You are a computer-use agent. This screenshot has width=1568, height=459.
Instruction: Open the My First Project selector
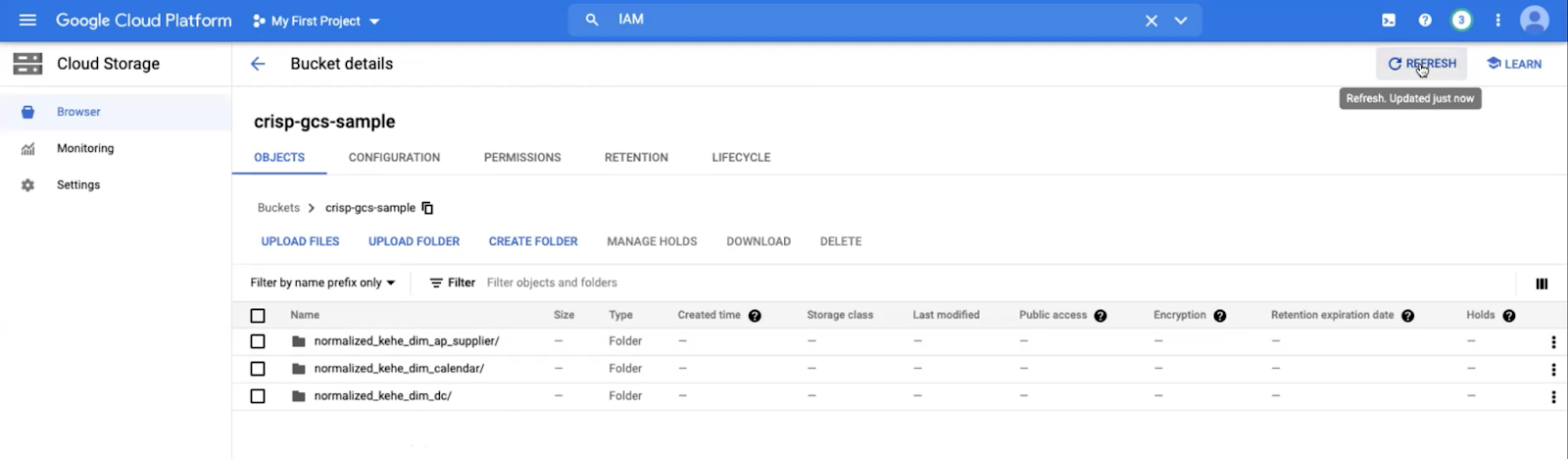(316, 21)
